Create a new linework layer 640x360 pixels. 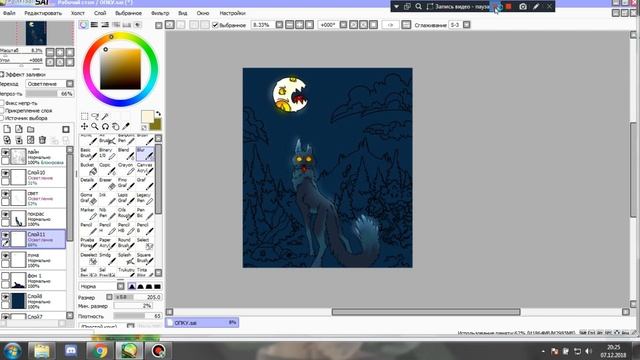(x=19, y=129)
